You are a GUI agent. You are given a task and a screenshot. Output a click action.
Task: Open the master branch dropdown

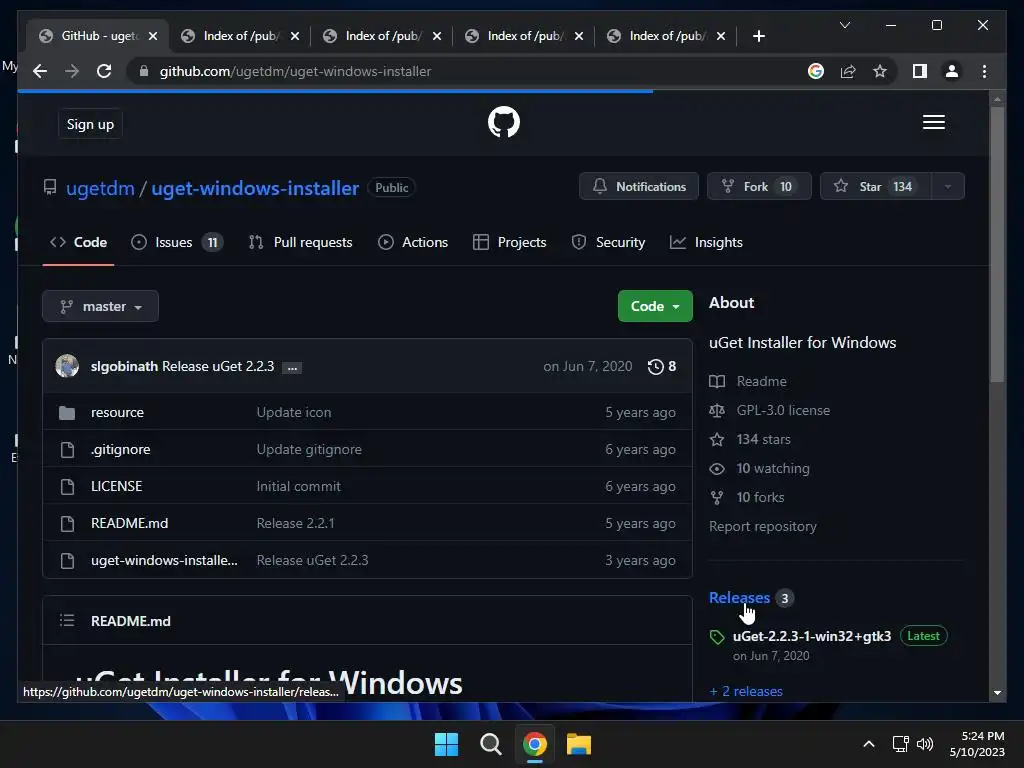(x=101, y=306)
